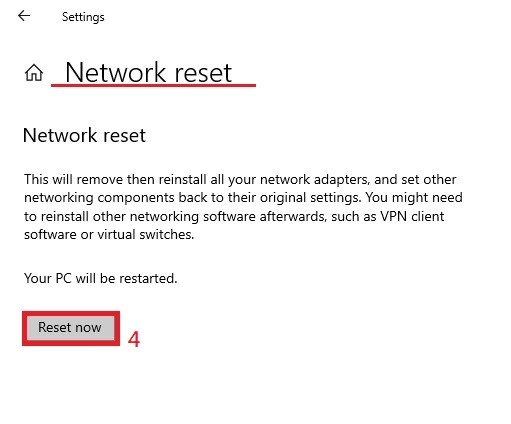Click the Settings window title text
The height and width of the screenshot is (424, 511).
83,17
